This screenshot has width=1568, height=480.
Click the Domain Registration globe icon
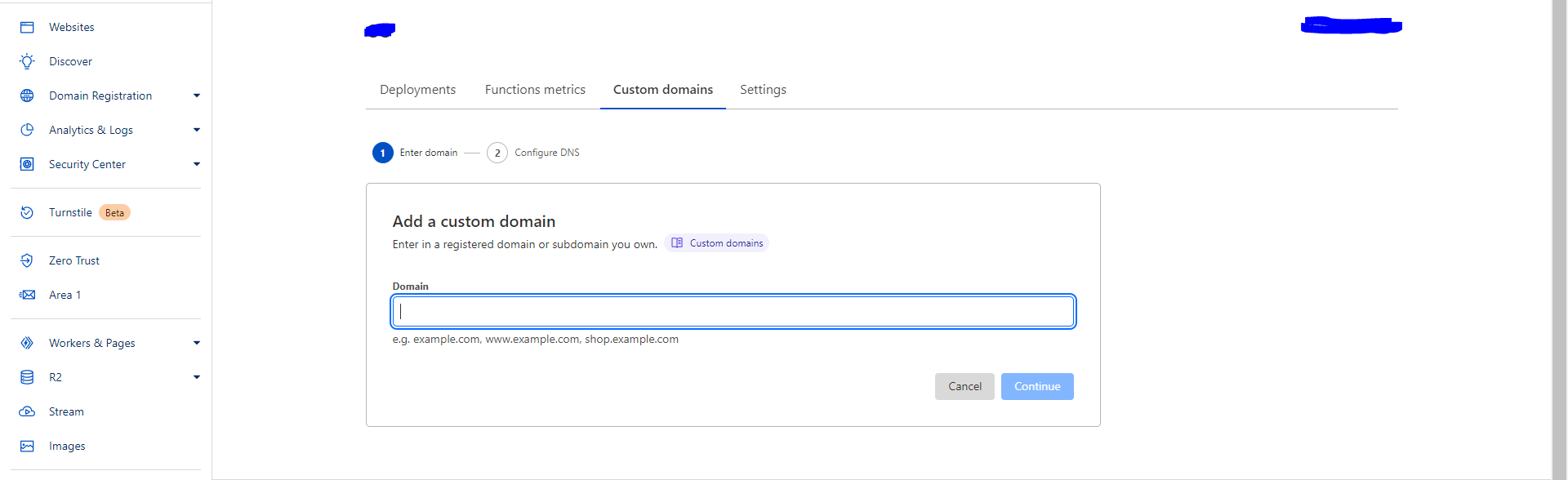point(27,96)
